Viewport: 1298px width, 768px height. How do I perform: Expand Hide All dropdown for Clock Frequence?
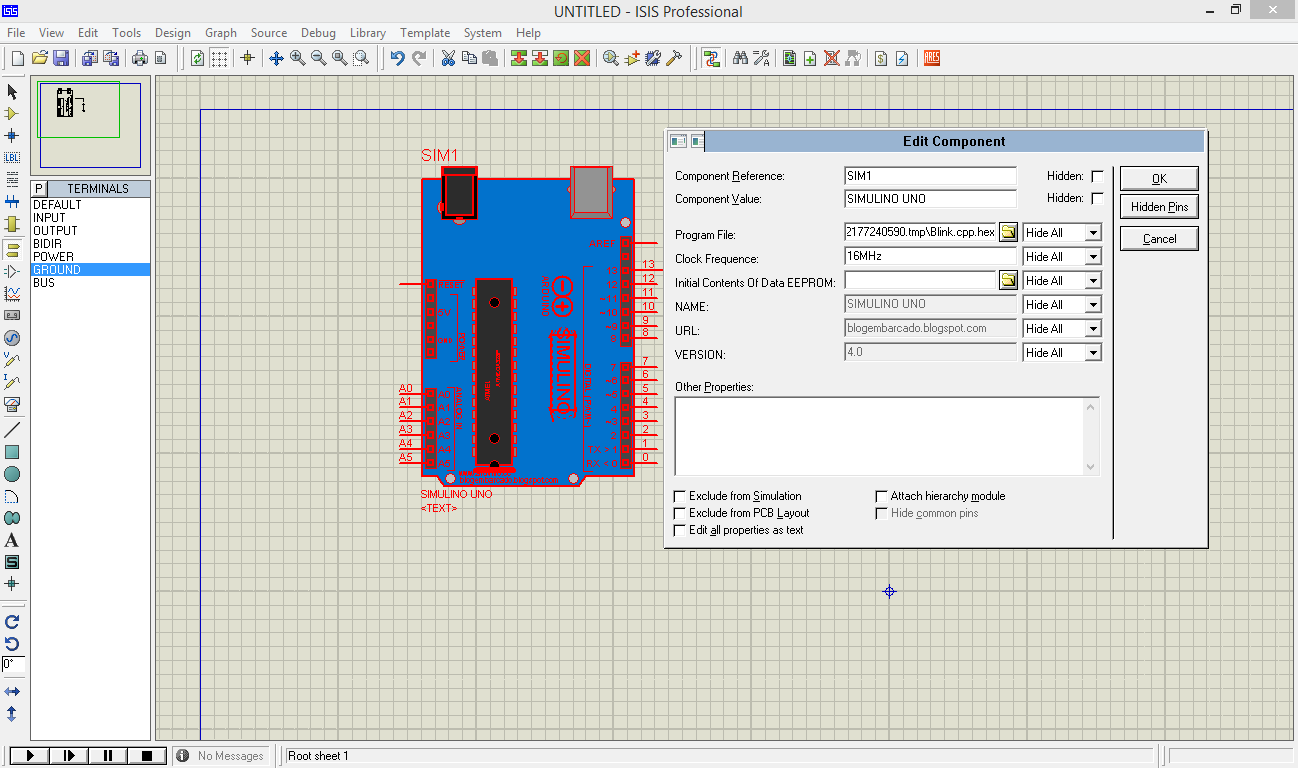coord(1092,257)
